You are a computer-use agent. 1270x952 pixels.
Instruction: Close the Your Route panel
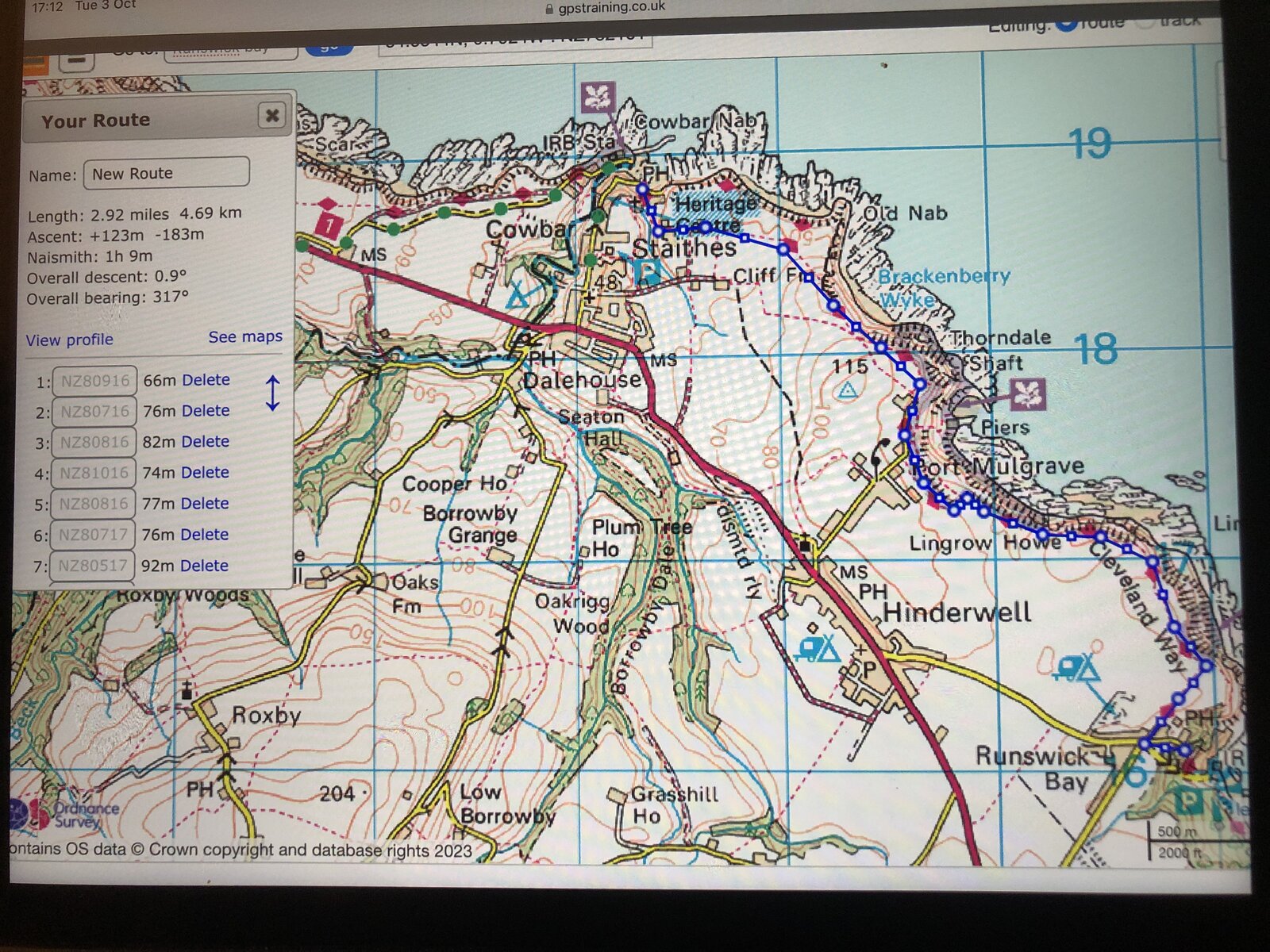[x=271, y=116]
